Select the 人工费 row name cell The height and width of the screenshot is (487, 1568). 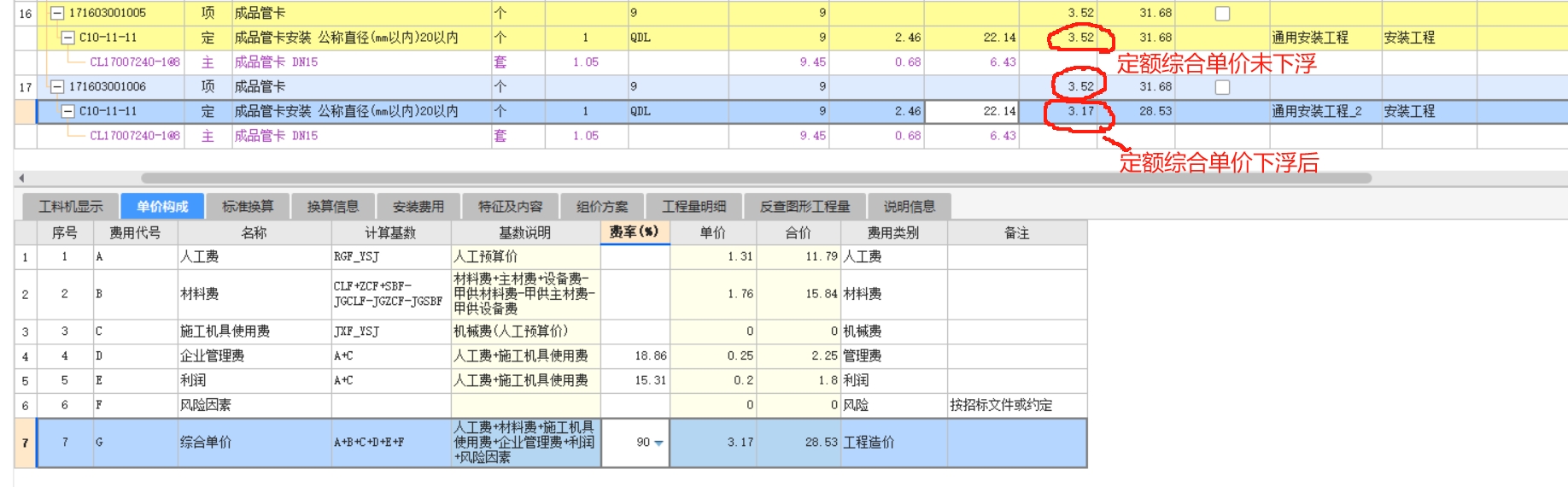pyautogui.click(x=255, y=256)
